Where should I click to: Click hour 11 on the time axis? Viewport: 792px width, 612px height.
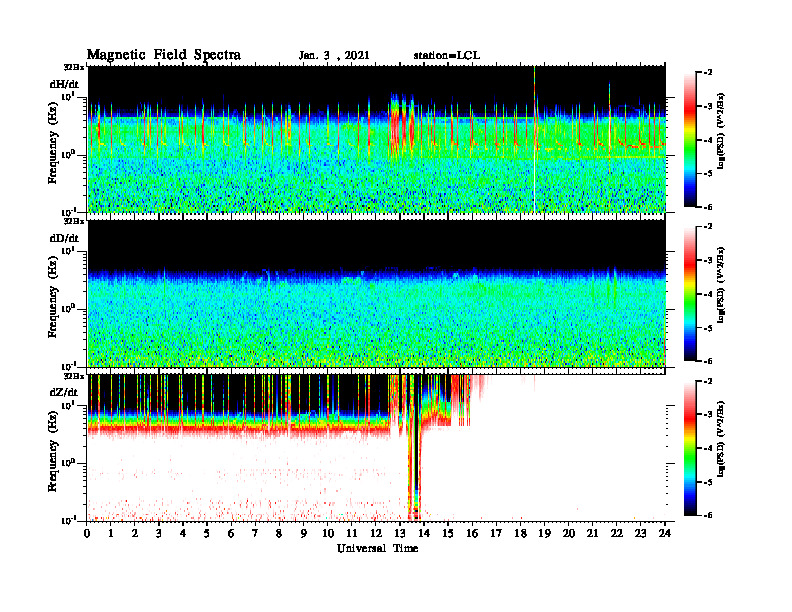352,533
